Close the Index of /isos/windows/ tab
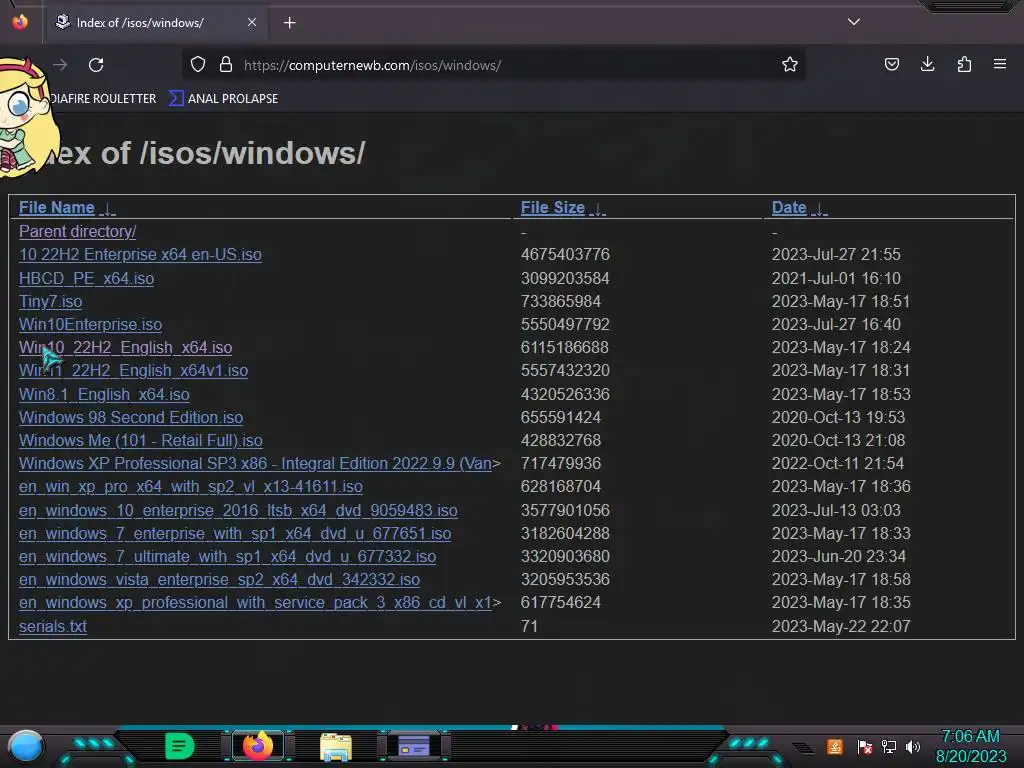Viewport: 1024px width, 768px height. pos(252,22)
